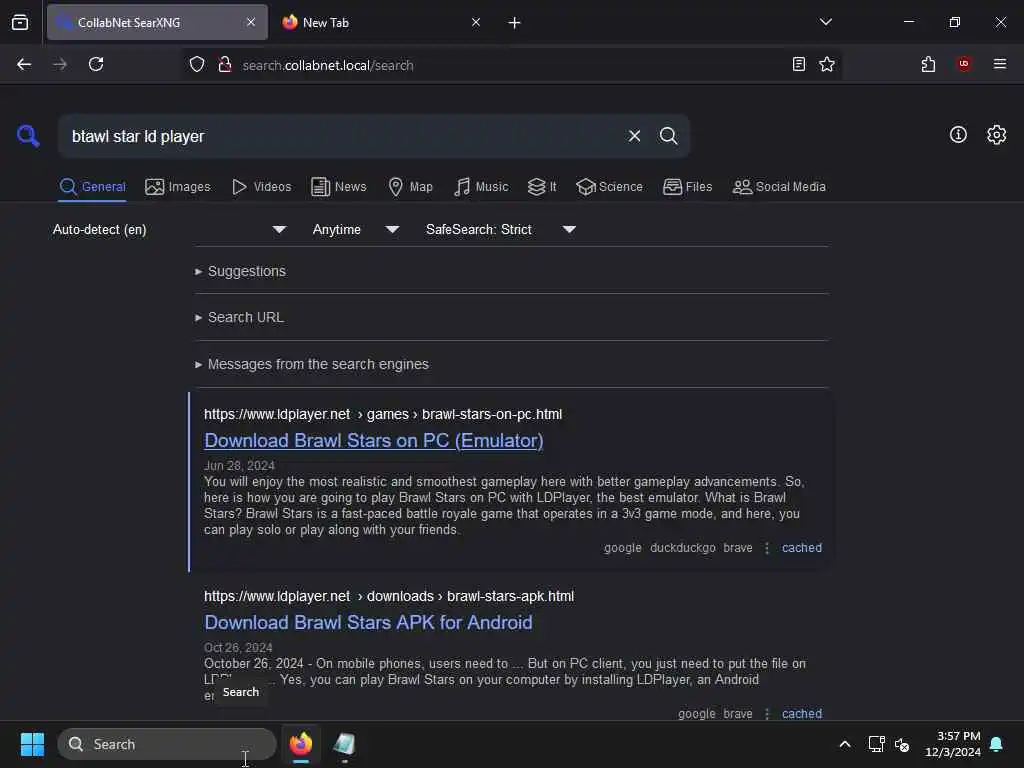Open cached link of first result
This screenshot has width=1024, height=768.
[x=801, y=548]
